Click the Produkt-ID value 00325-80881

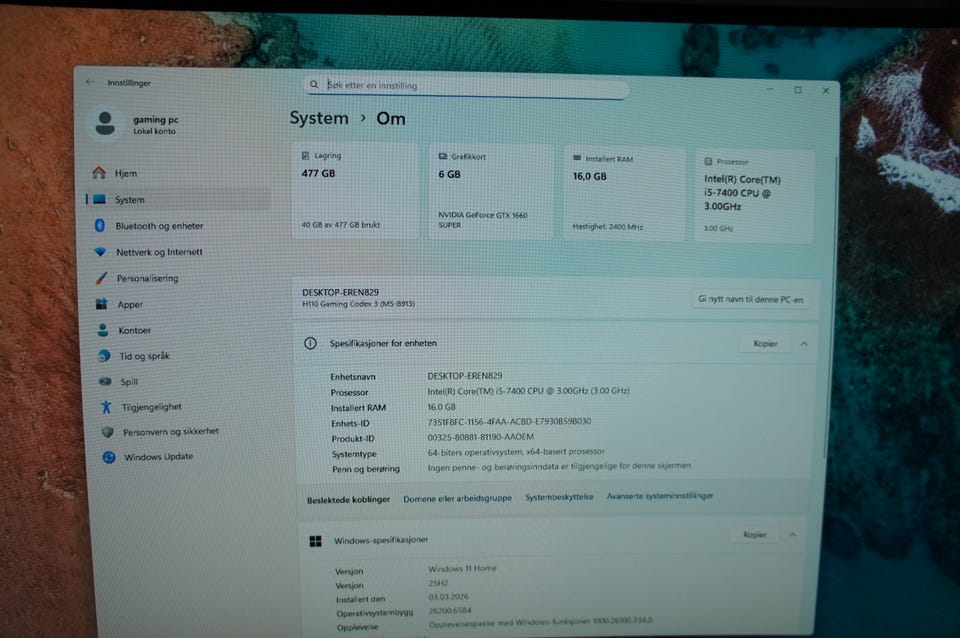(x=481, y=437)
